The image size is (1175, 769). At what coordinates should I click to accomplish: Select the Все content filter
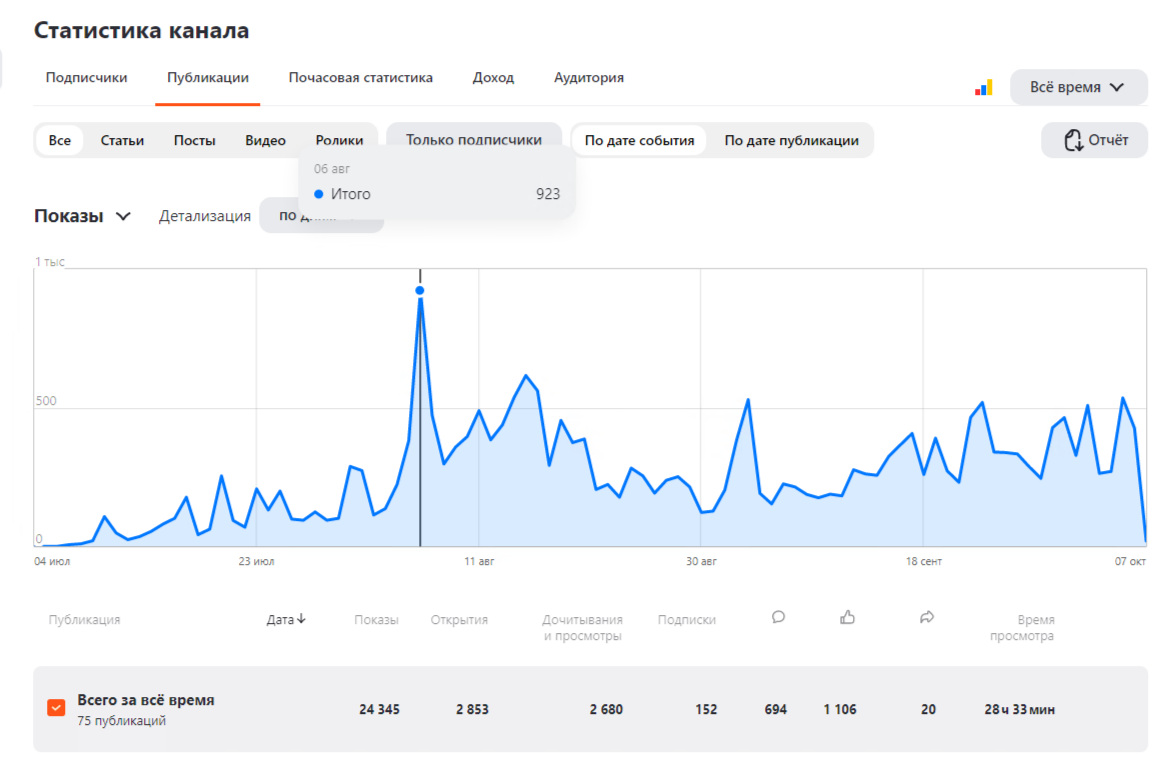pyautogui.click(x=60, y=140)
